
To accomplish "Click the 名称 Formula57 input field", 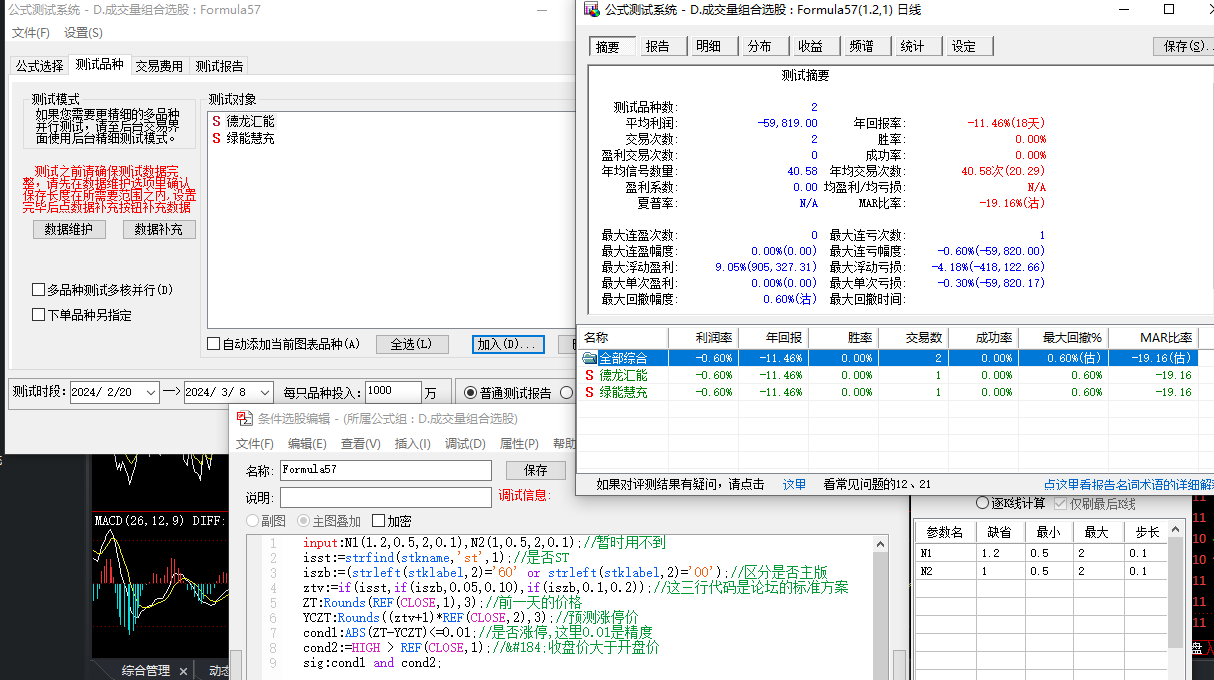I will (x=385, y=470).
